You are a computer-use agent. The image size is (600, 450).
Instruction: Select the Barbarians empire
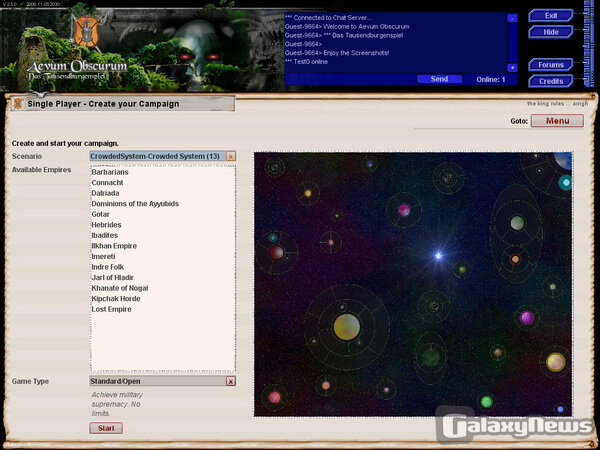[x=110, y=172]
